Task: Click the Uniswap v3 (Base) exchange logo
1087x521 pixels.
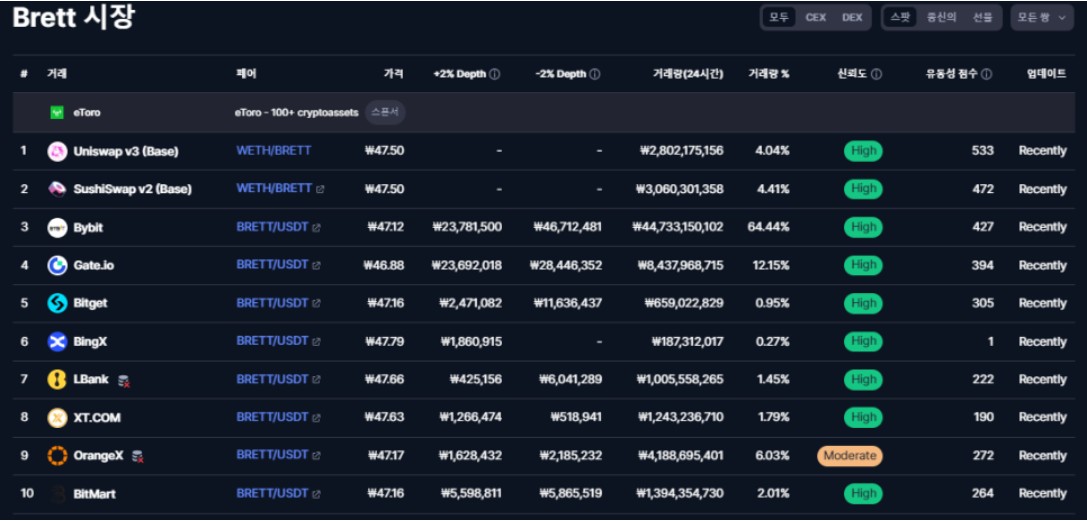Action: pos(57,151)
